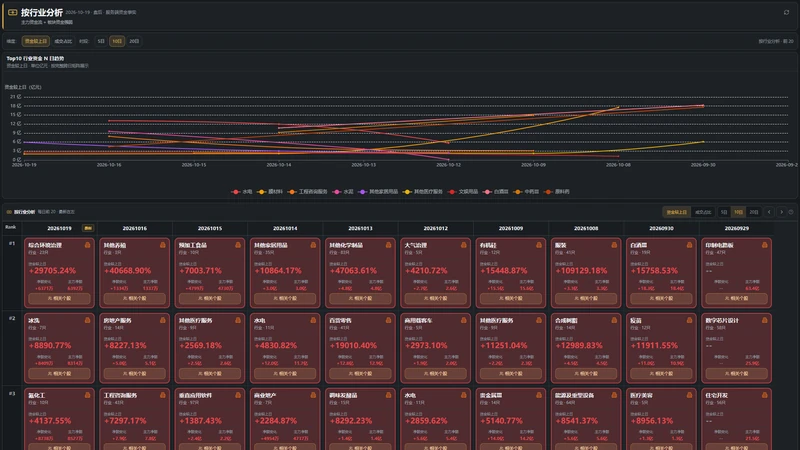The image size is (800, 450).
Task: Click the 20260929 column header
Action: (x=737, y=229)
